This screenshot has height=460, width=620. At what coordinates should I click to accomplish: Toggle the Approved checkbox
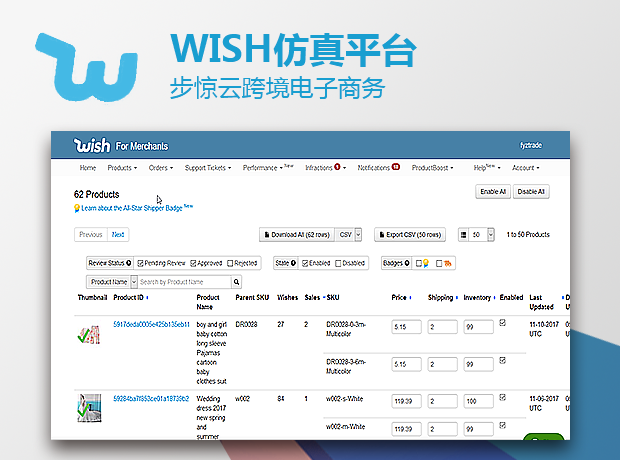coord(193,263)
